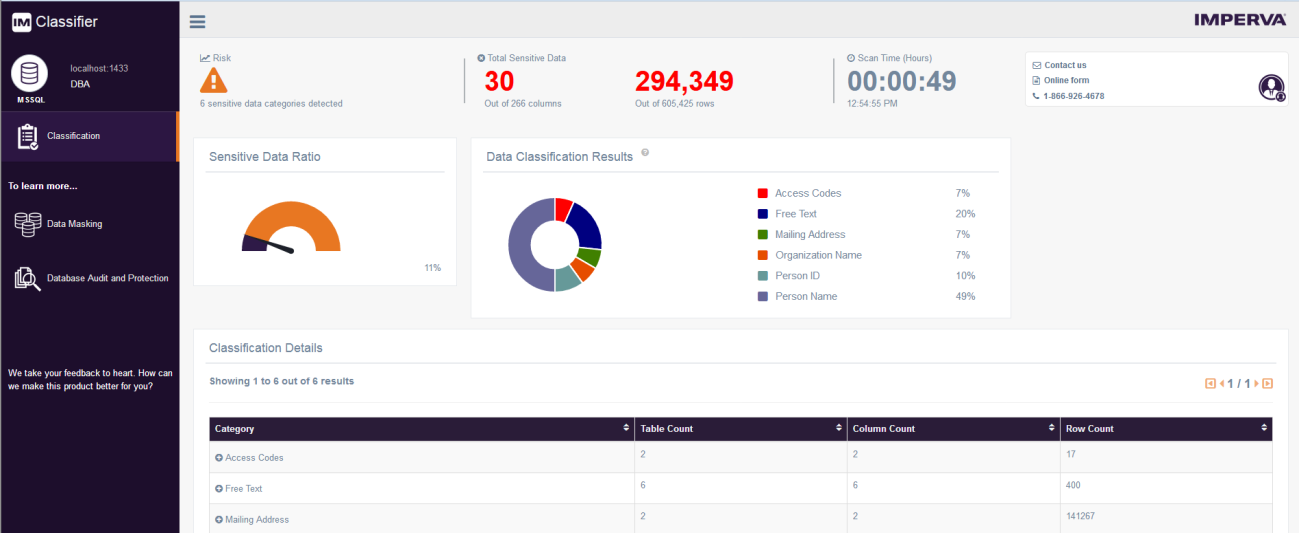Click the orange risk warning triangle
This screenshot has height=533, width=1299.
[x=214, y=81]
